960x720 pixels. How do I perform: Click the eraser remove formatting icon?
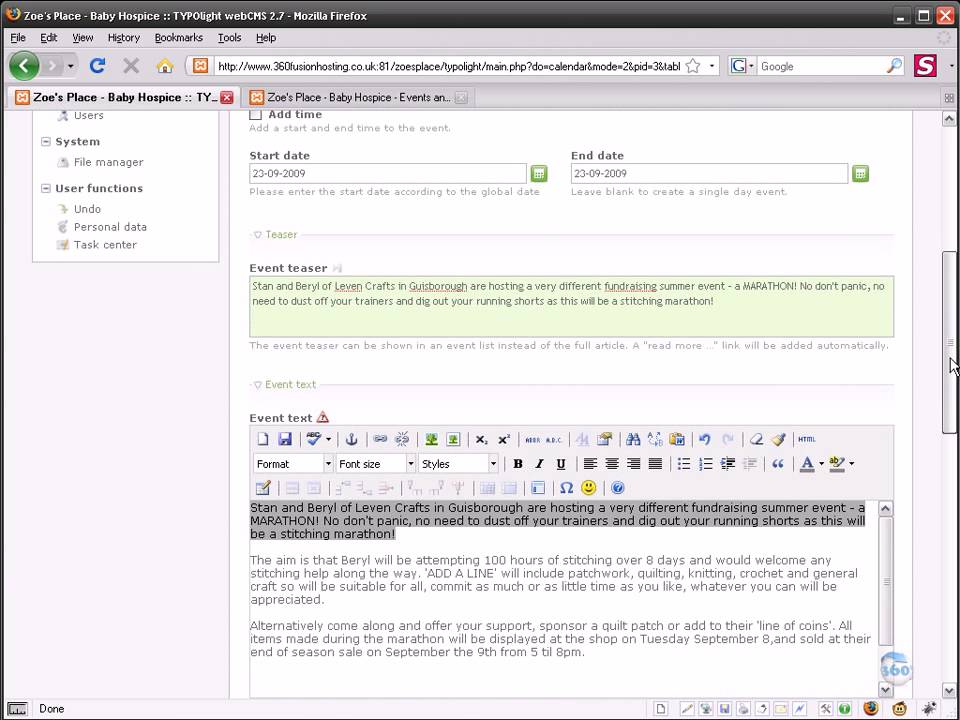[x=757, y=439]
